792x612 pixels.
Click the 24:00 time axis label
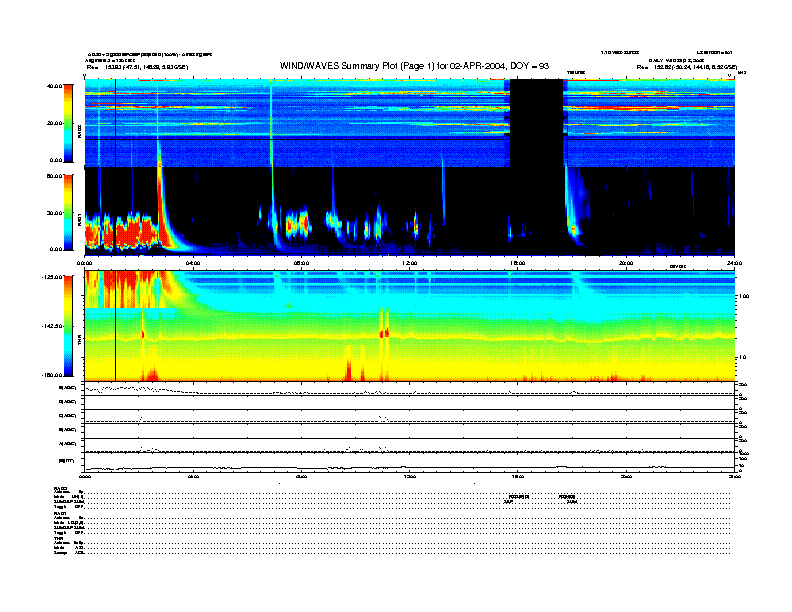[733, 263]
